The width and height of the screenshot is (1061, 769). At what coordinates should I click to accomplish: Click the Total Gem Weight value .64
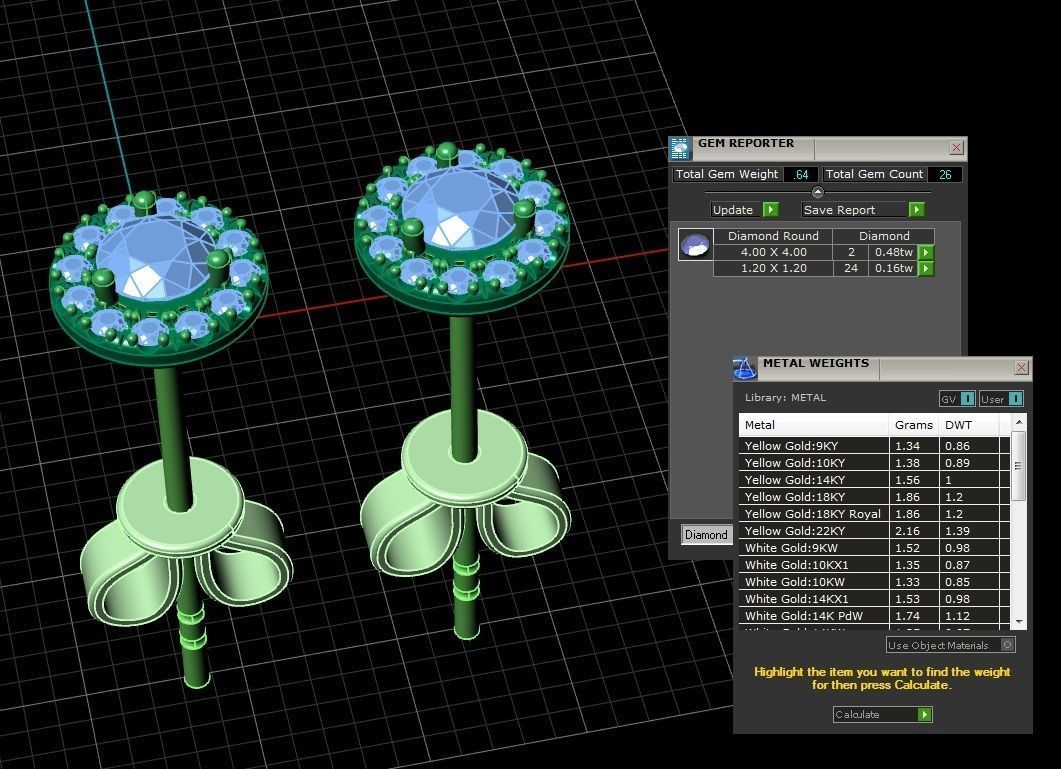[800, 175]
